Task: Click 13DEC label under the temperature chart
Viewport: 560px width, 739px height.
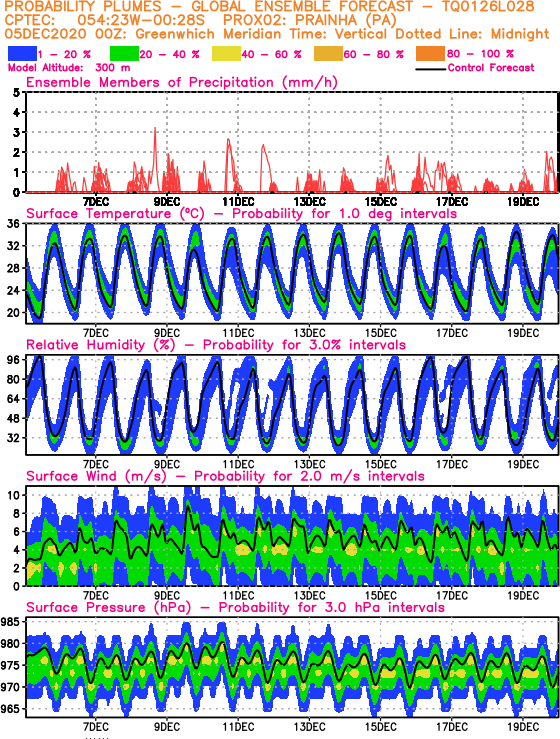Action: pos(309,333)
